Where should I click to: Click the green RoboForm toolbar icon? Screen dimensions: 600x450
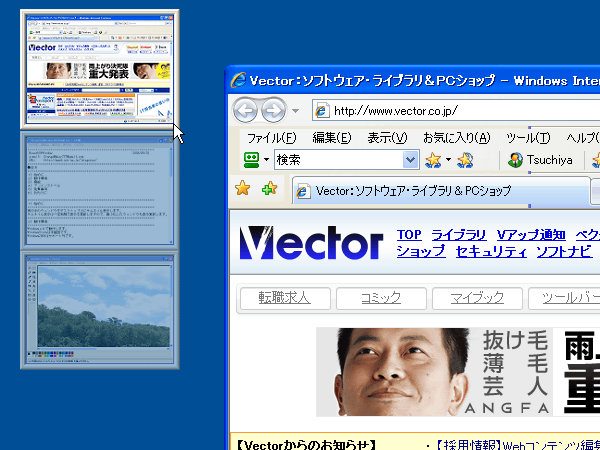[251, 160]
